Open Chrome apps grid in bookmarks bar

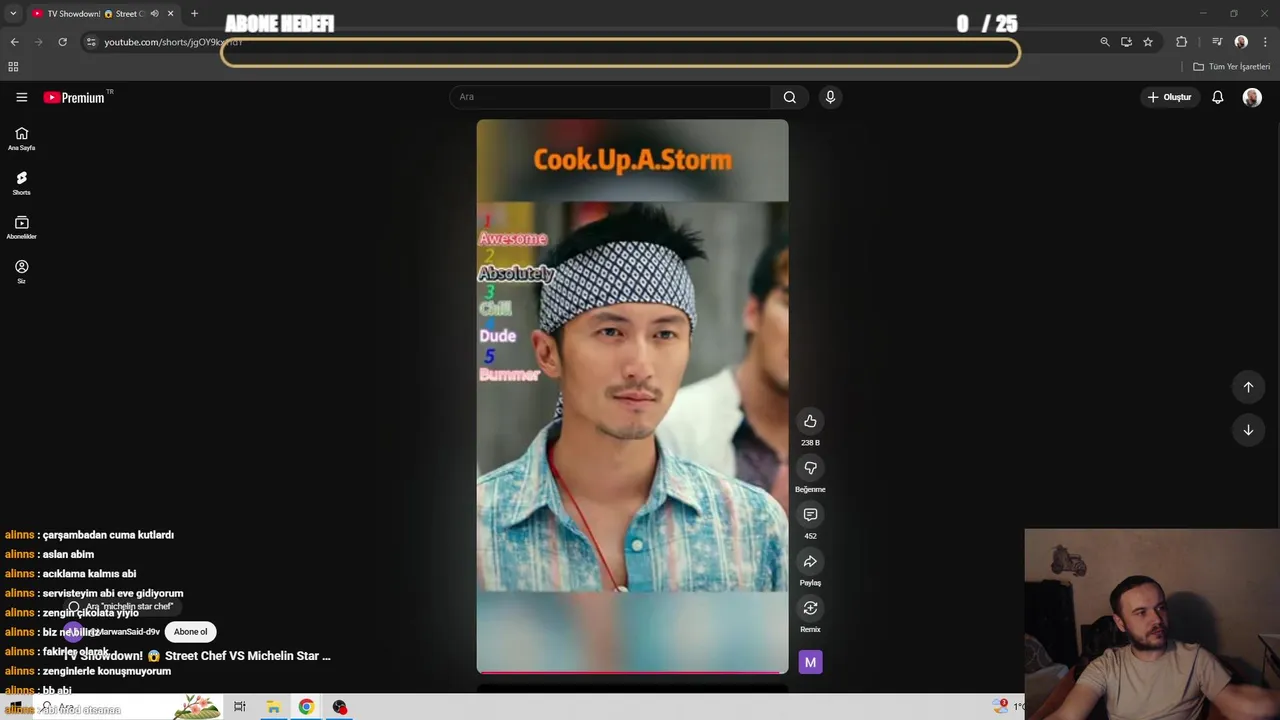coord(13,67)
